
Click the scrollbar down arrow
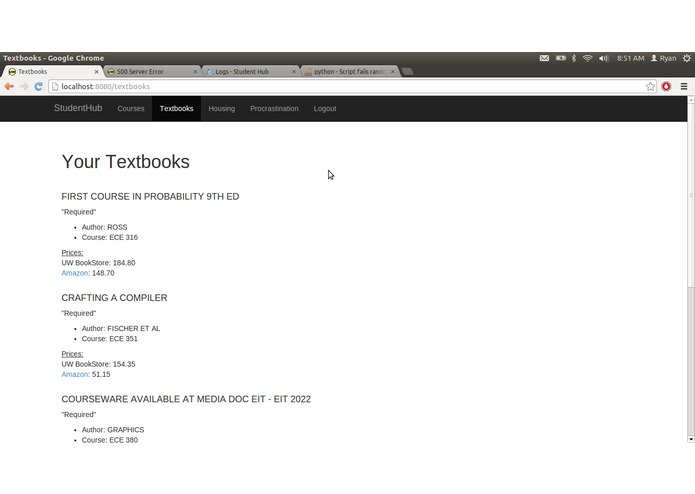click(x=691, y=439)
